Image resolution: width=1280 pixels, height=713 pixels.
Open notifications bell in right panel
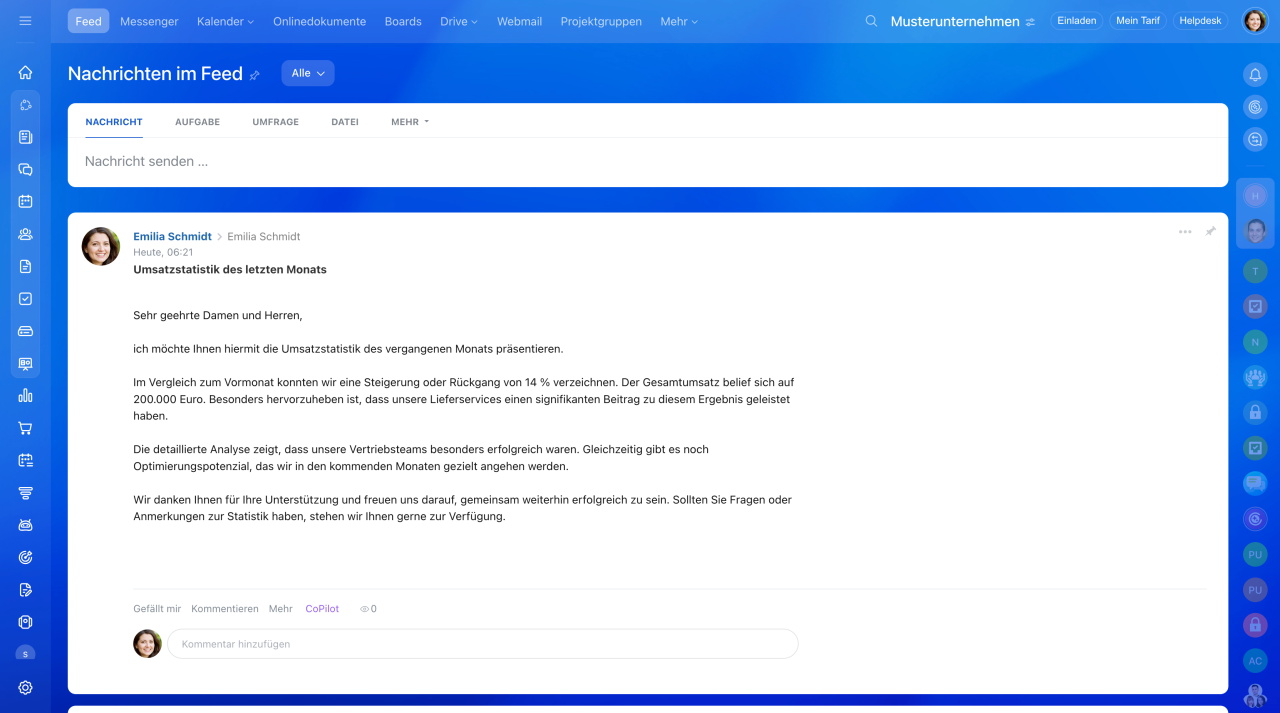[x=1255, y=74]
